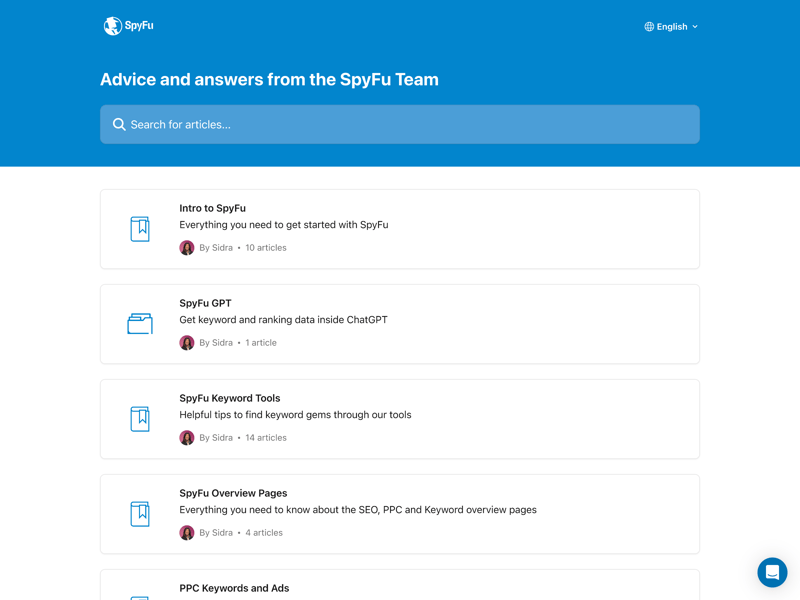The width and height of the screenshot is (800, 600).
Task: Click the folder icon for SpyFu GPT
Action: tap(140, 324)
